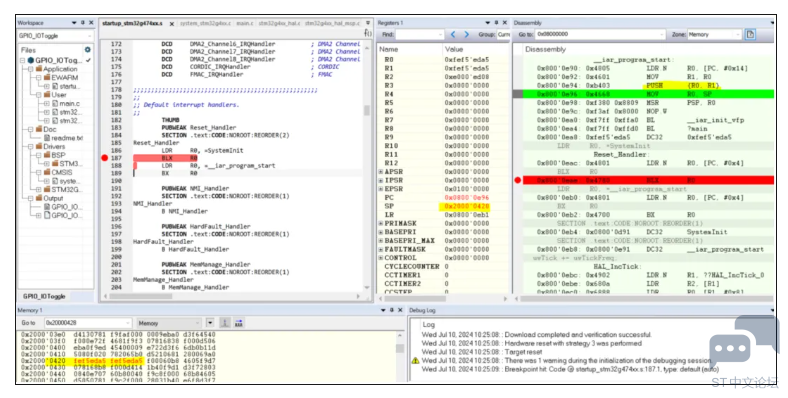
Task: Click the rightmost Memory toolbar data icon
Action: pos(239,323)
